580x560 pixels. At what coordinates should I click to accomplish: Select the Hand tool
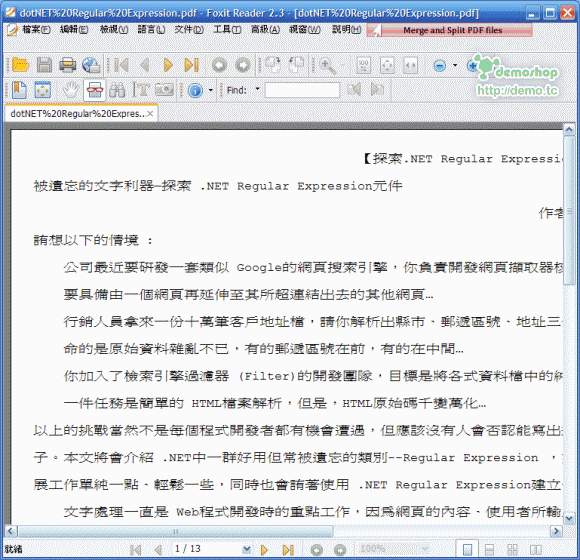click(x=70, y=90)
